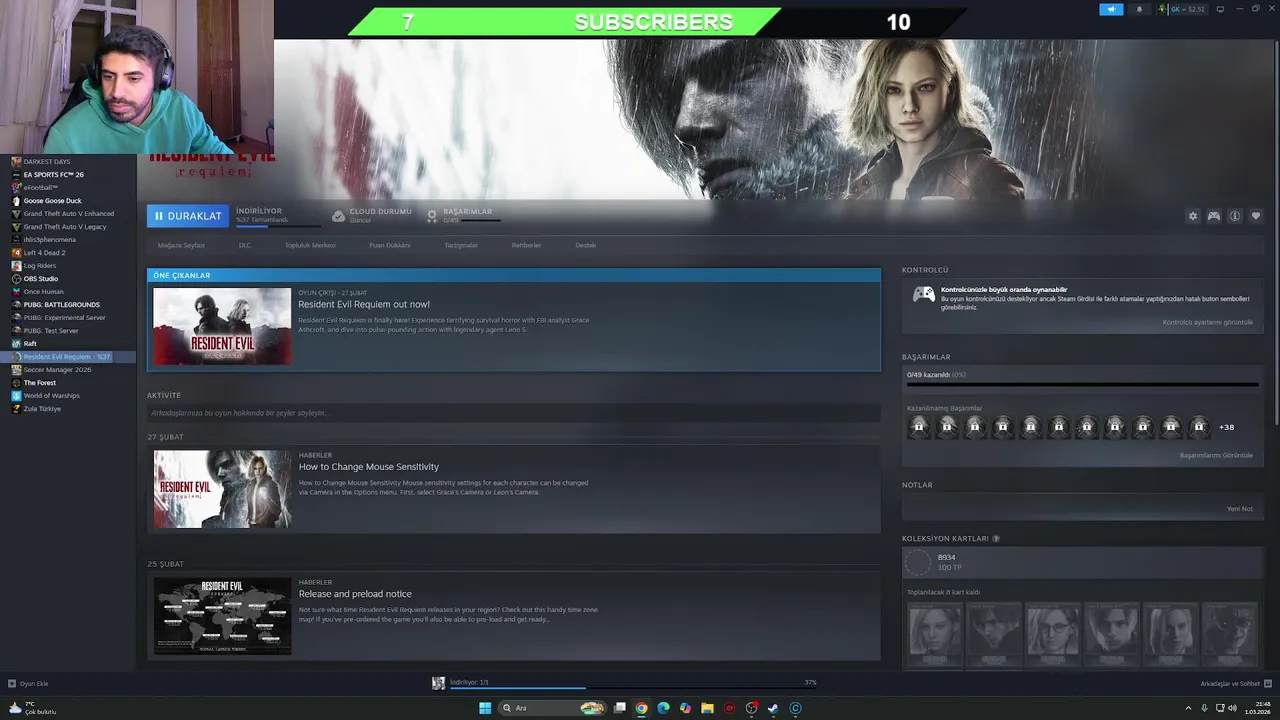Viewport: 1280px width, 720px height.
Task: Open the game settings gear icon
Action: (1192, 216)
